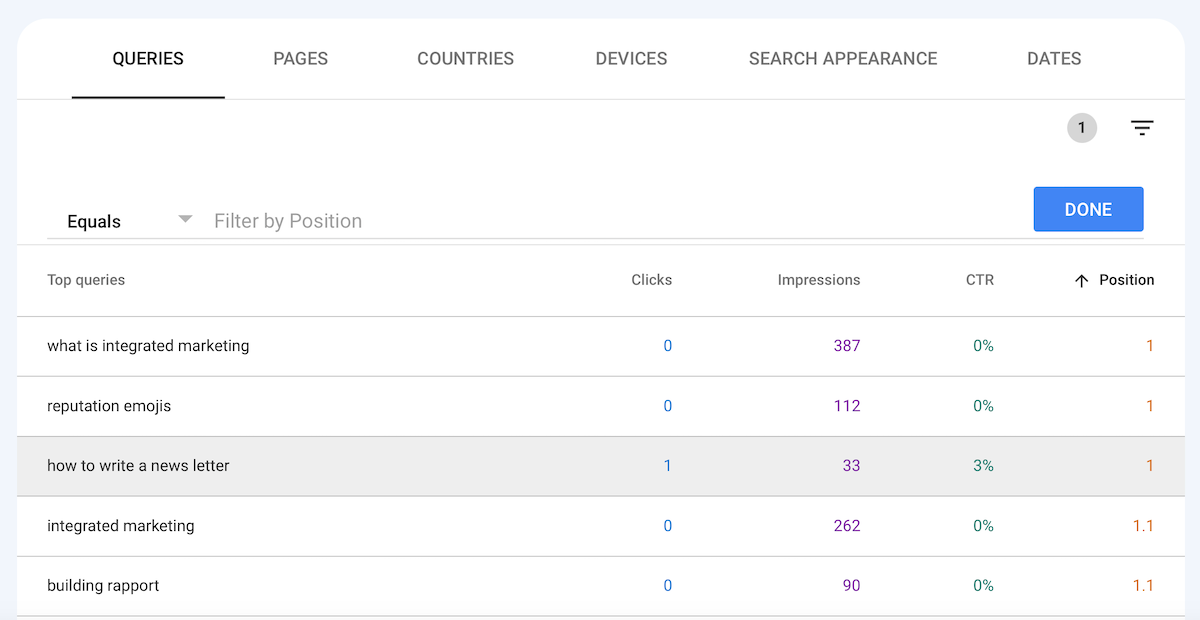Click CTR value in reputation emojis row
This screenshot has width=1200, height=620.
click(984, 406)
